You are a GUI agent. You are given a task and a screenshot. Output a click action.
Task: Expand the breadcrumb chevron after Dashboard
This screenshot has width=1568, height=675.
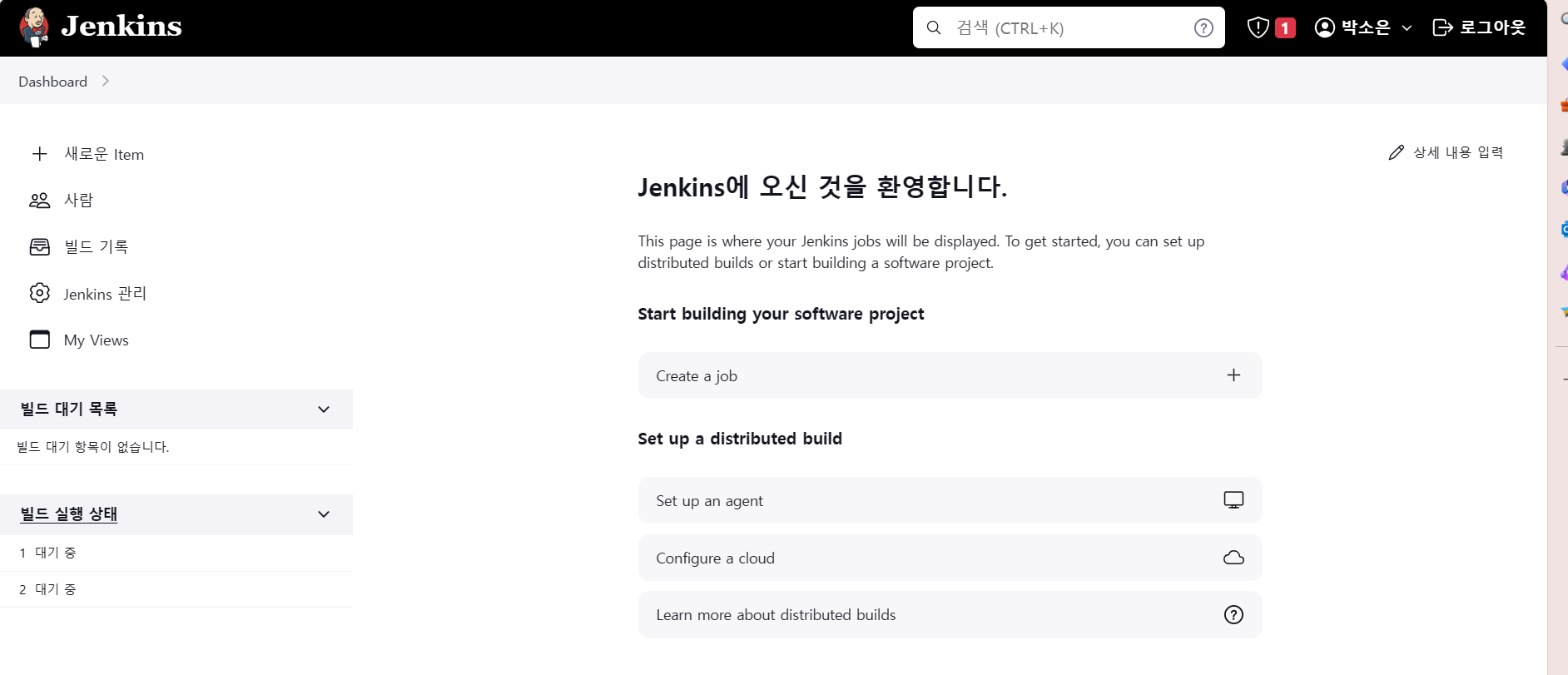(x=105, y=81)
